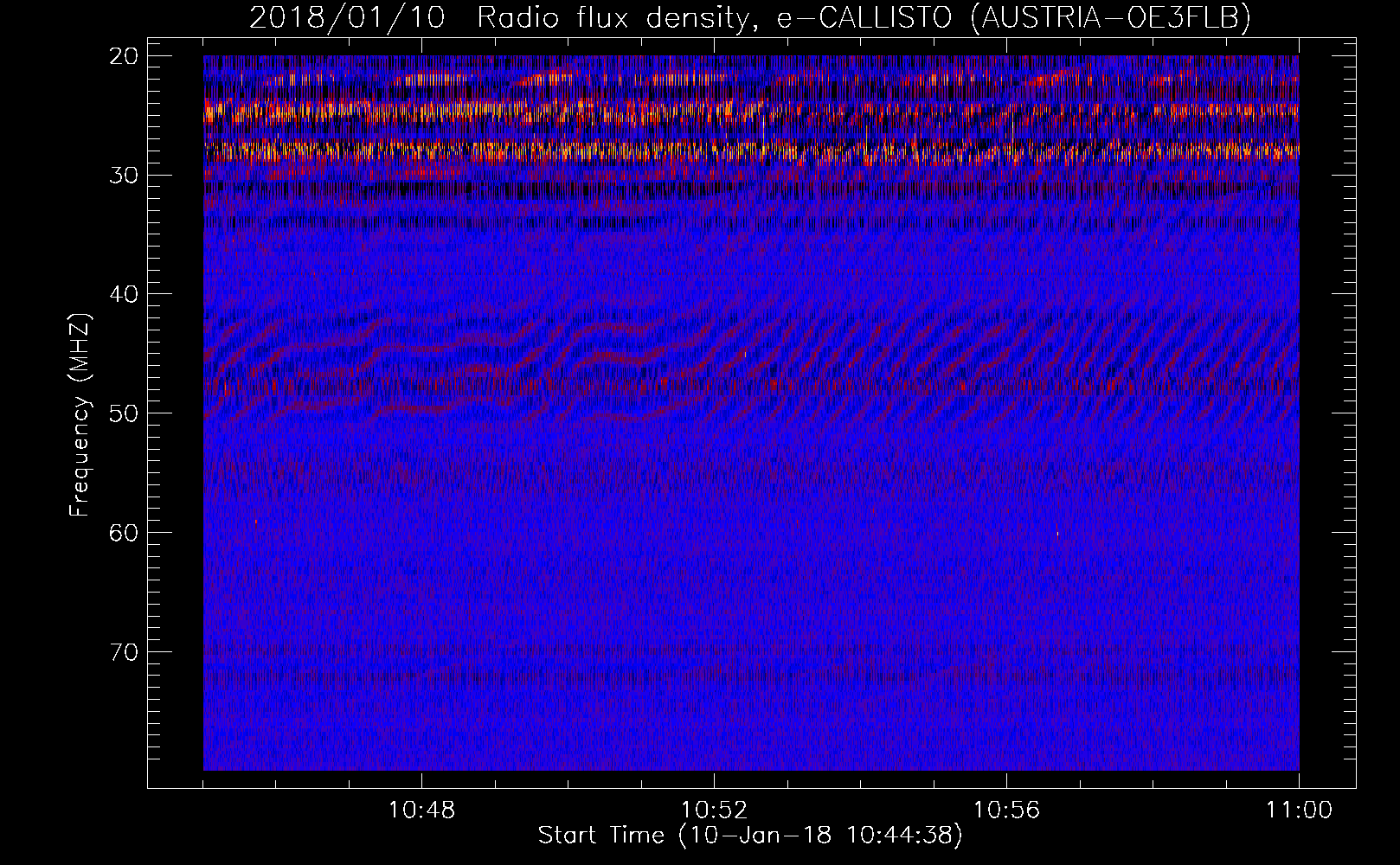Viewport: 1400px width, 865px height.
Task: Click the 30 frequency tick label
Action: point(125,176)
